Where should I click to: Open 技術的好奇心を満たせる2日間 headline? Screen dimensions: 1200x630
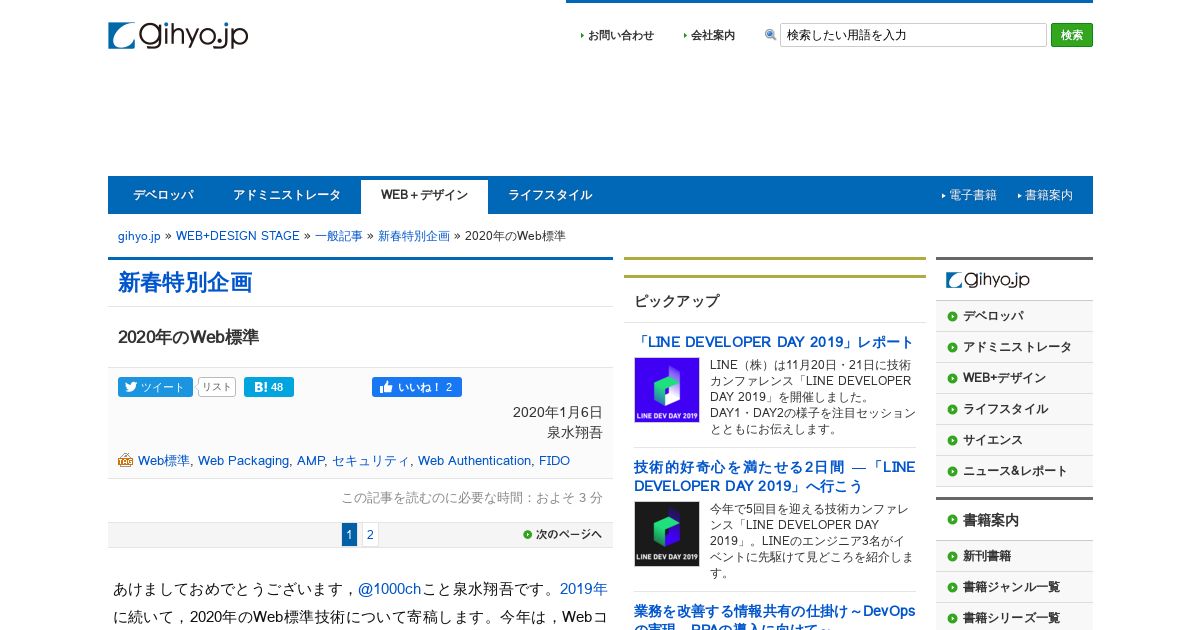pos(774,476)
